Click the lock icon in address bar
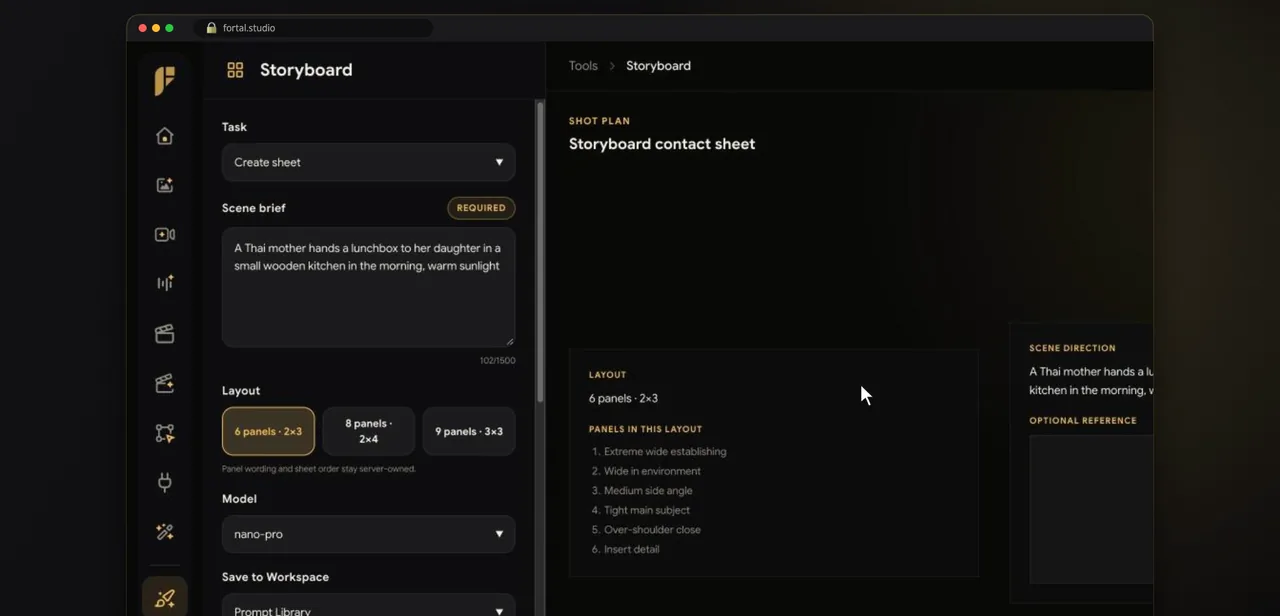1280x616 pixels. pos(211,28)
